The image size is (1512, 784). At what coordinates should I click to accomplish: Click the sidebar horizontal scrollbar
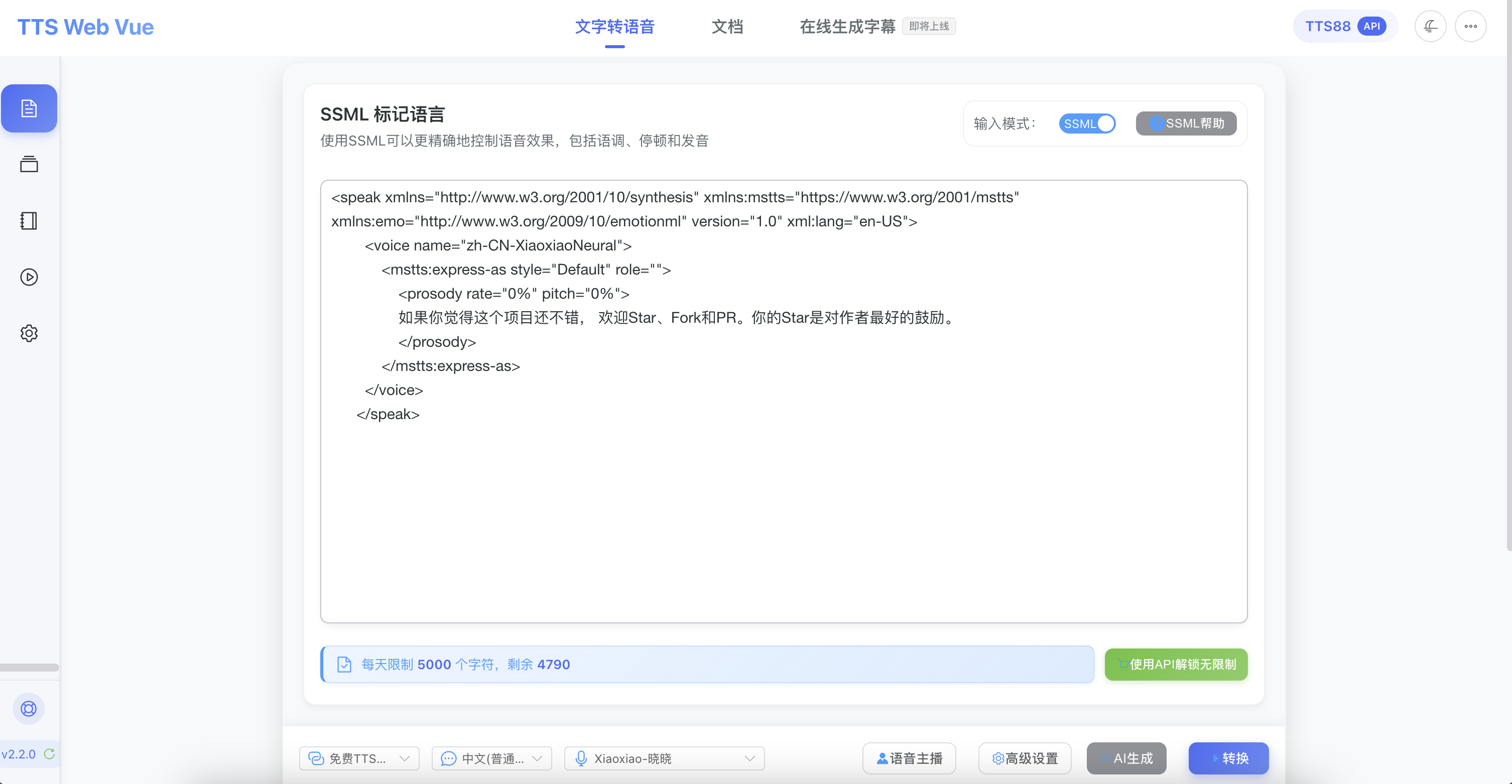coord(29,667)
